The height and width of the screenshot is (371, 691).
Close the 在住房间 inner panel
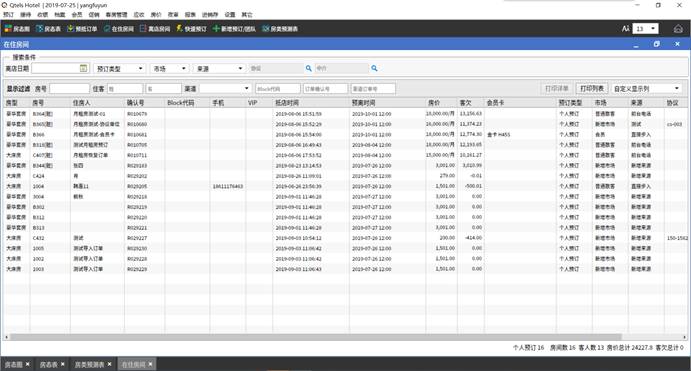[x=677, y=44]
